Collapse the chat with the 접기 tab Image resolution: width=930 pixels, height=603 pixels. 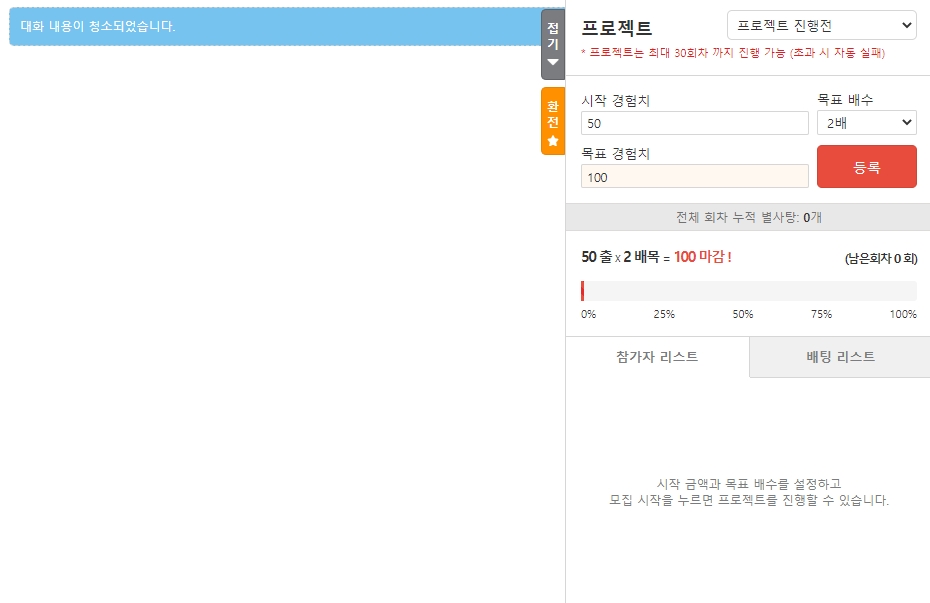553,44
